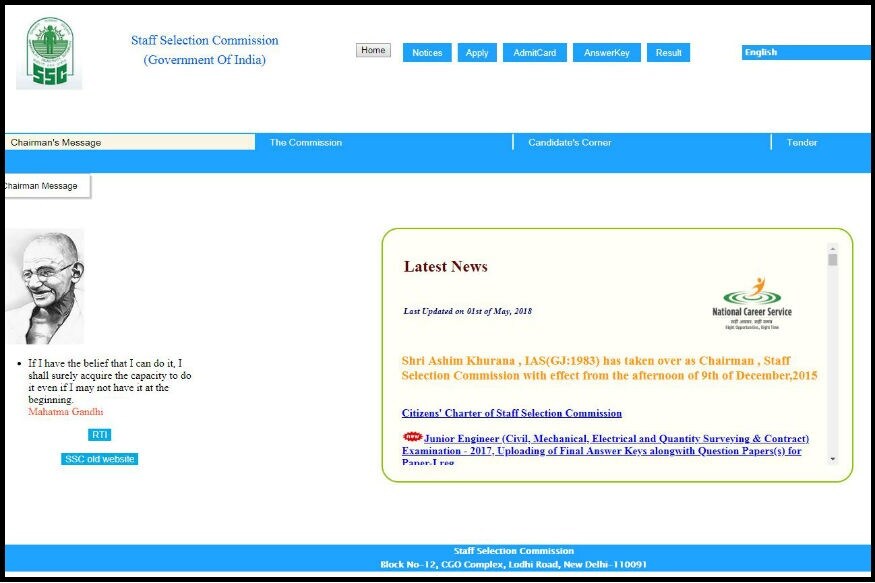Select the Home button
Screen dimensions: 875x583
pyautogui.click(x=372, y=49)
